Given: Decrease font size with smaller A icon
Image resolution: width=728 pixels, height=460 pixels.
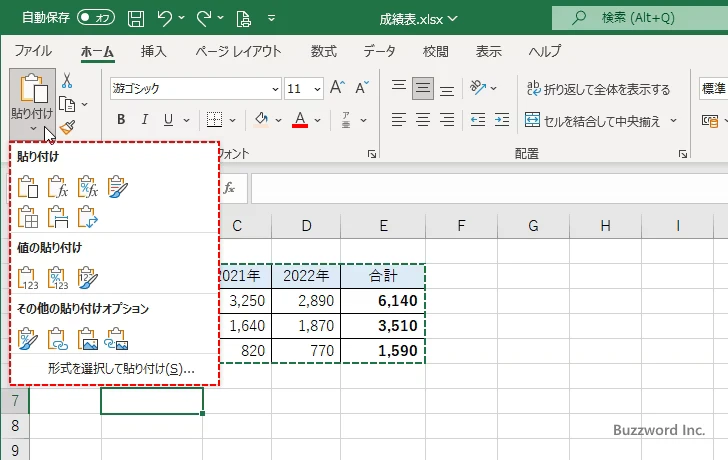Looking at the screenshot, I should click(362, 87).
